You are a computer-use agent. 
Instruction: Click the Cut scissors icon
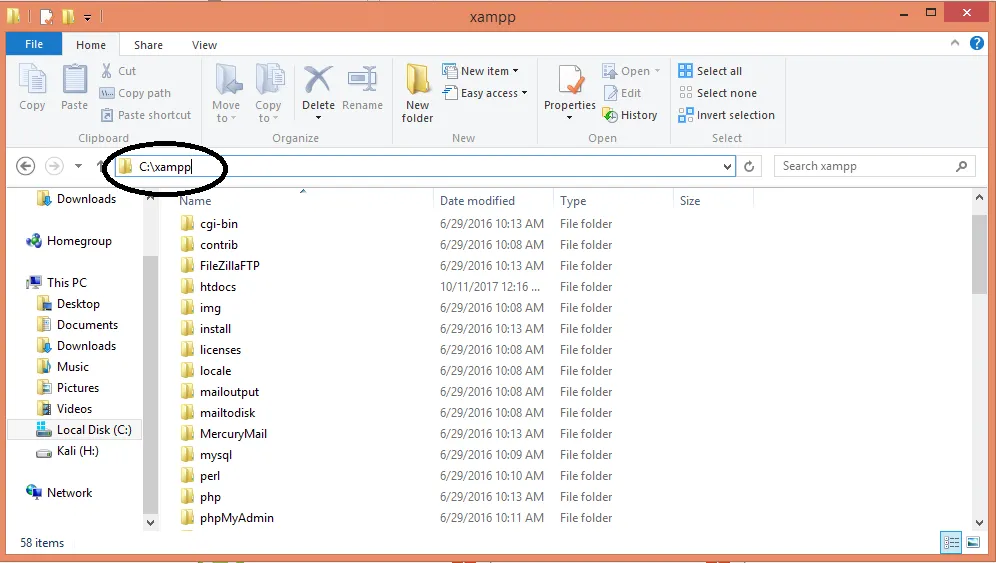point(107,71)
